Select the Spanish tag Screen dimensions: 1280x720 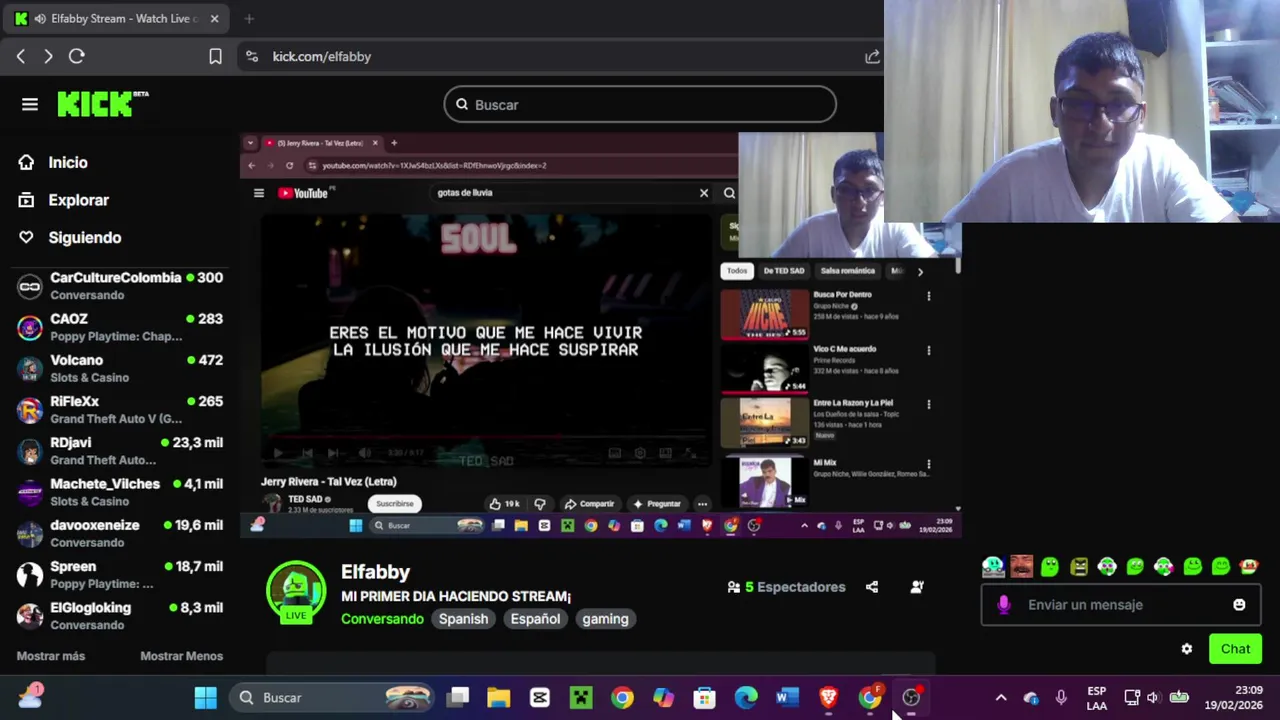(x=463, y=619)
